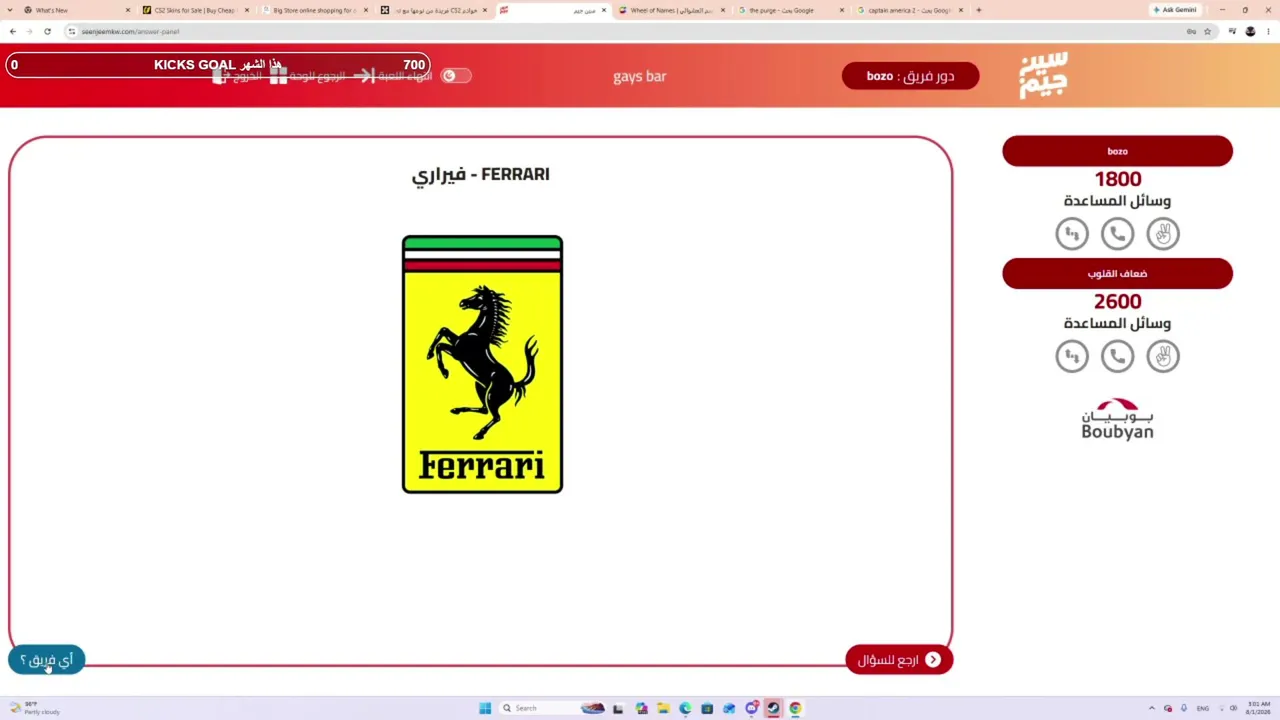Click the الخروج exit button in header
This screenshot has height=720, width=1280.
click(237, 76)
